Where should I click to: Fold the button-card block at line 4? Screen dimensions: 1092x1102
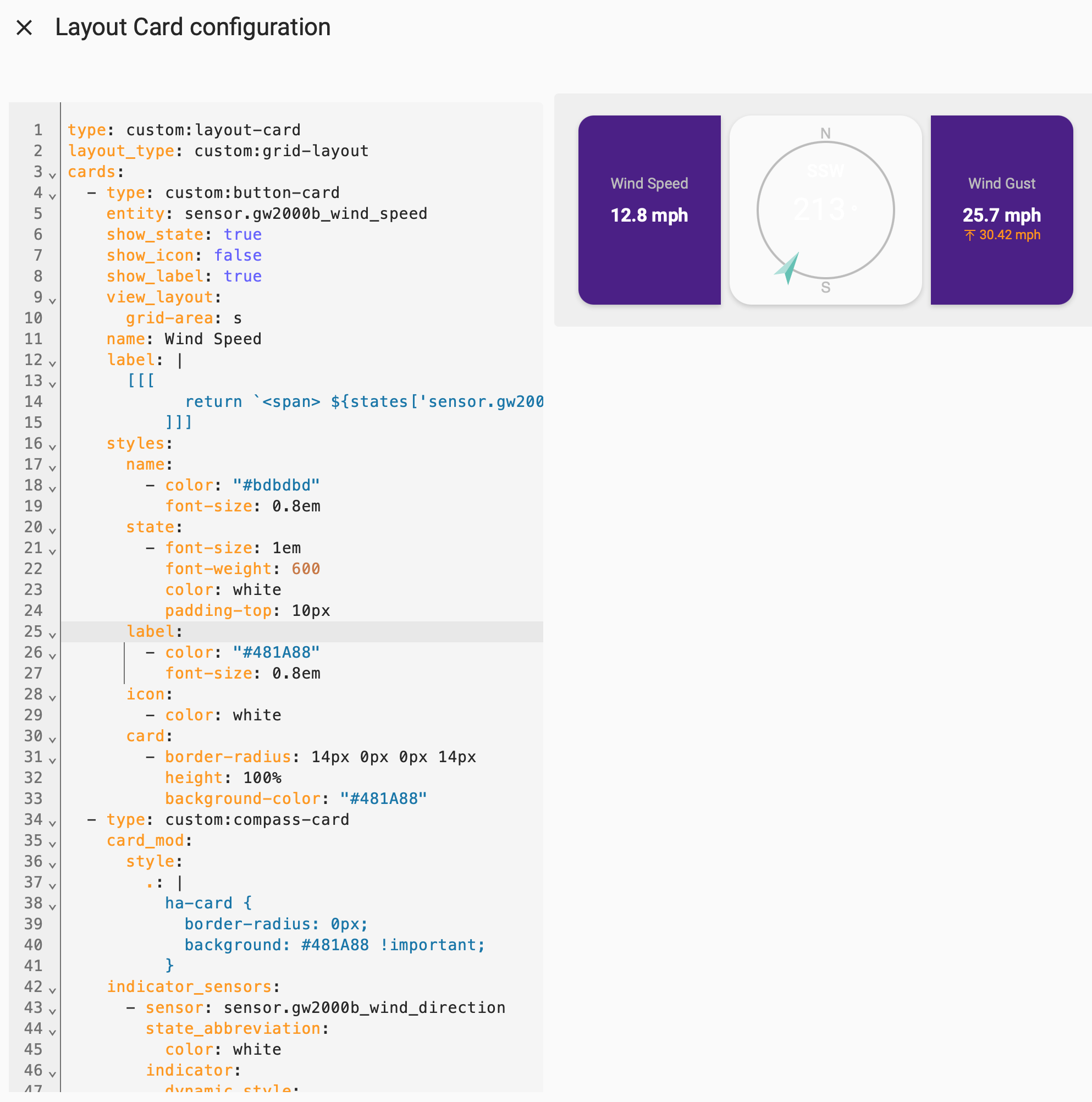click(x=52, y=196)
